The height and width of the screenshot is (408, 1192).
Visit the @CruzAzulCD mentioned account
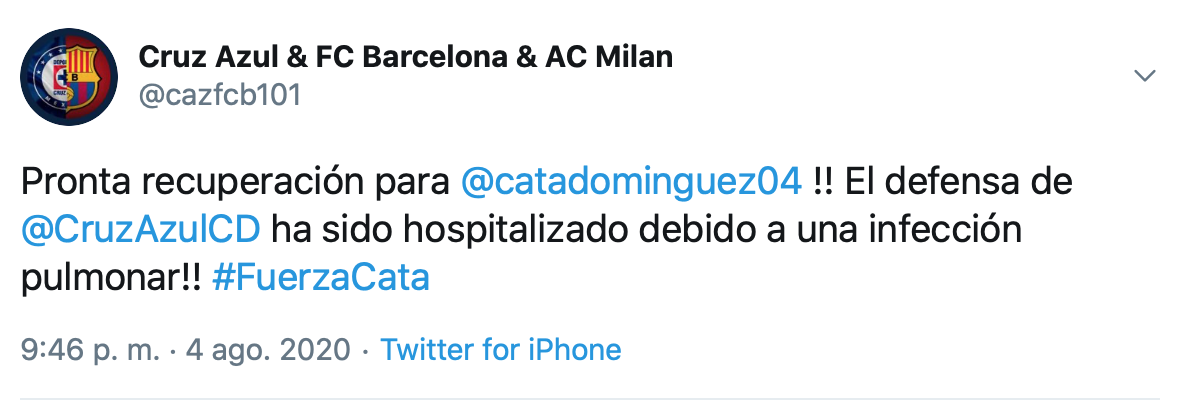pos(141,229)
